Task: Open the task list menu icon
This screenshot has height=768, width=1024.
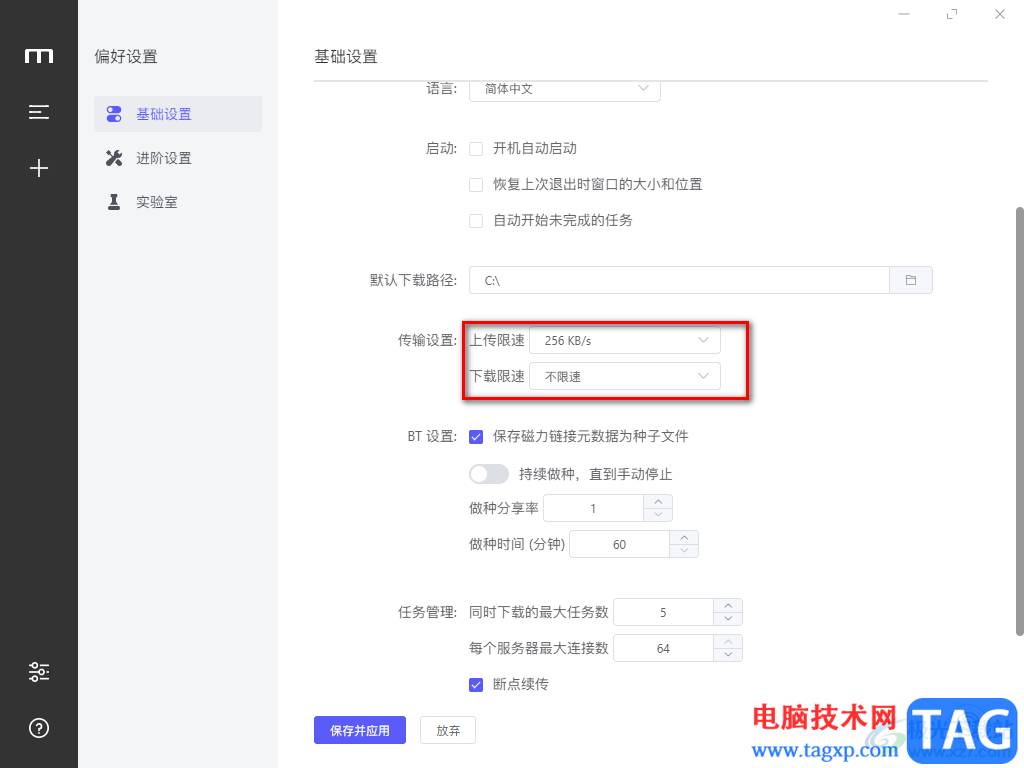Action: (x=39, y=112)
